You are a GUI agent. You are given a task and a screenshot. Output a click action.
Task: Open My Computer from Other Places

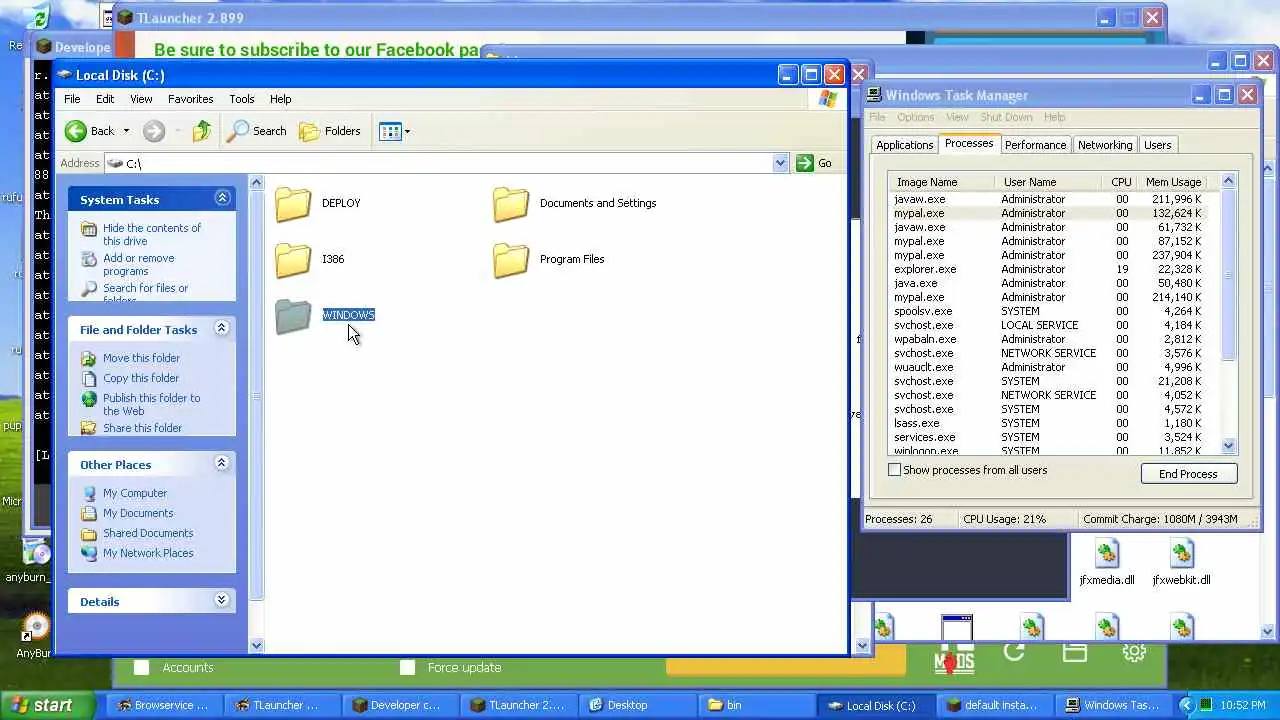(135, 493)
